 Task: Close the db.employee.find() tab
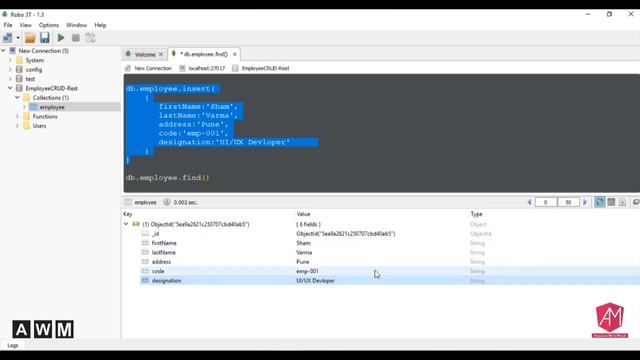click(235, 54)
